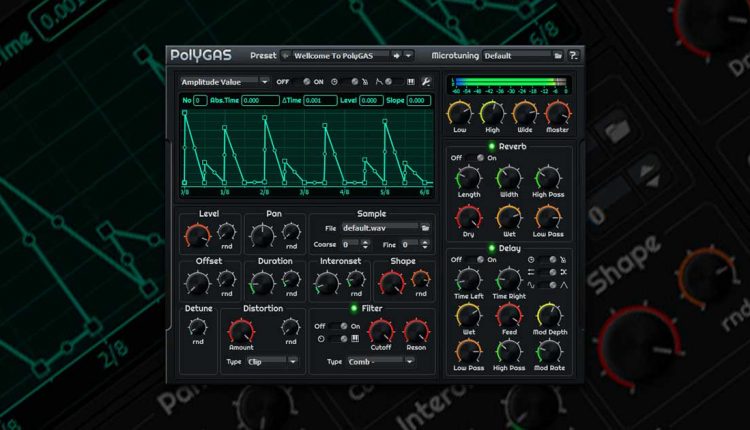750x430 pixels.
Task: Toggle the Delay sine/triangle modulation switch
Action: (547, 285)
